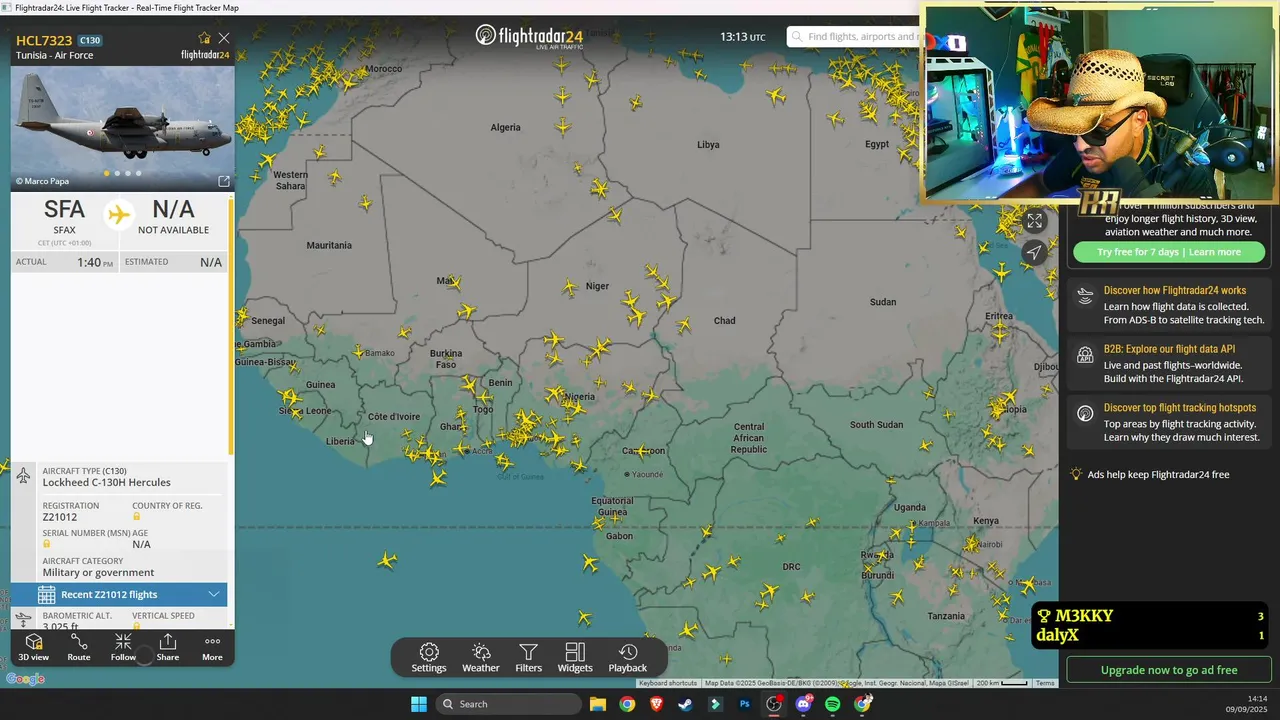
Task: Click the taskbar Search box
Action: (508, 704)
